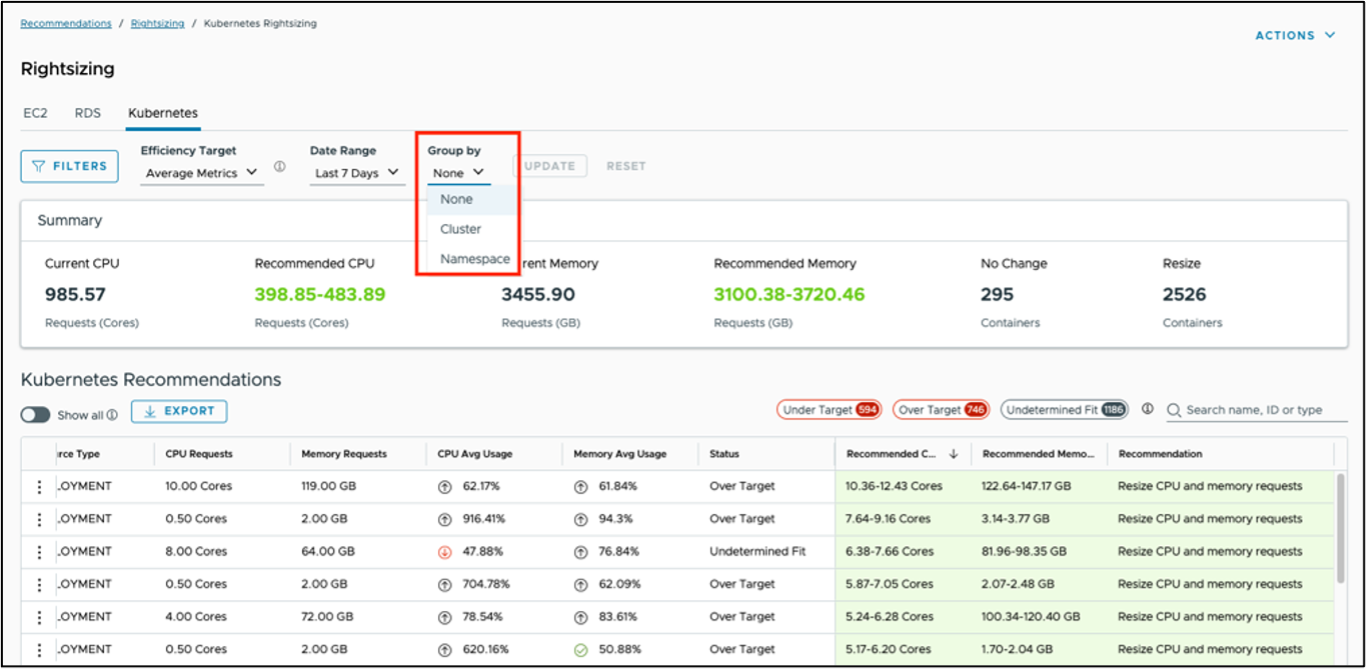
Task: Click the search name, ID or type field
Action: 1256,410
